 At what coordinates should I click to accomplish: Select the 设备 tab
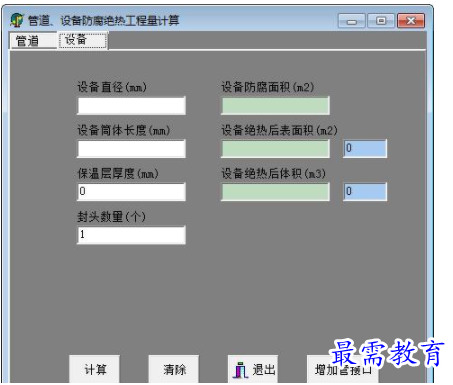tap(83, 40)
